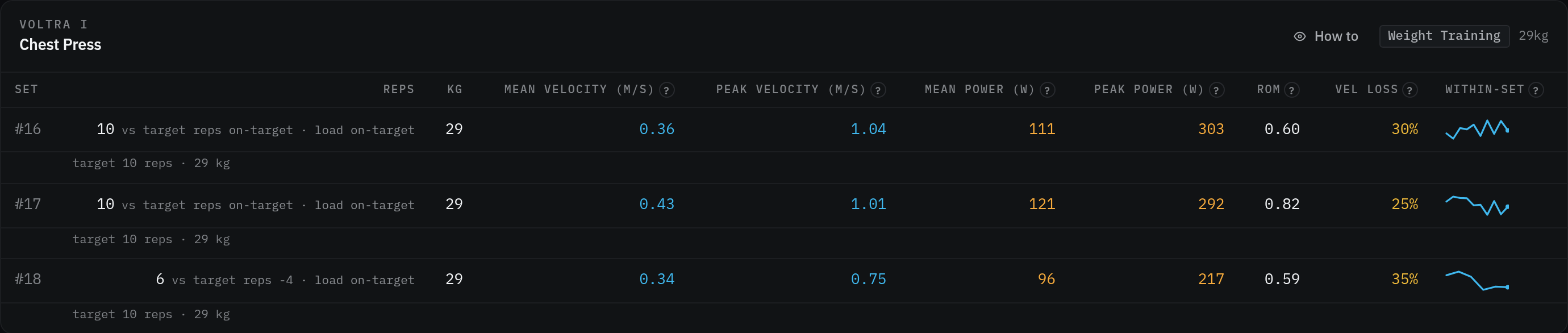
Task: Click the eye icon beside How to
Action: point(1300,36)
